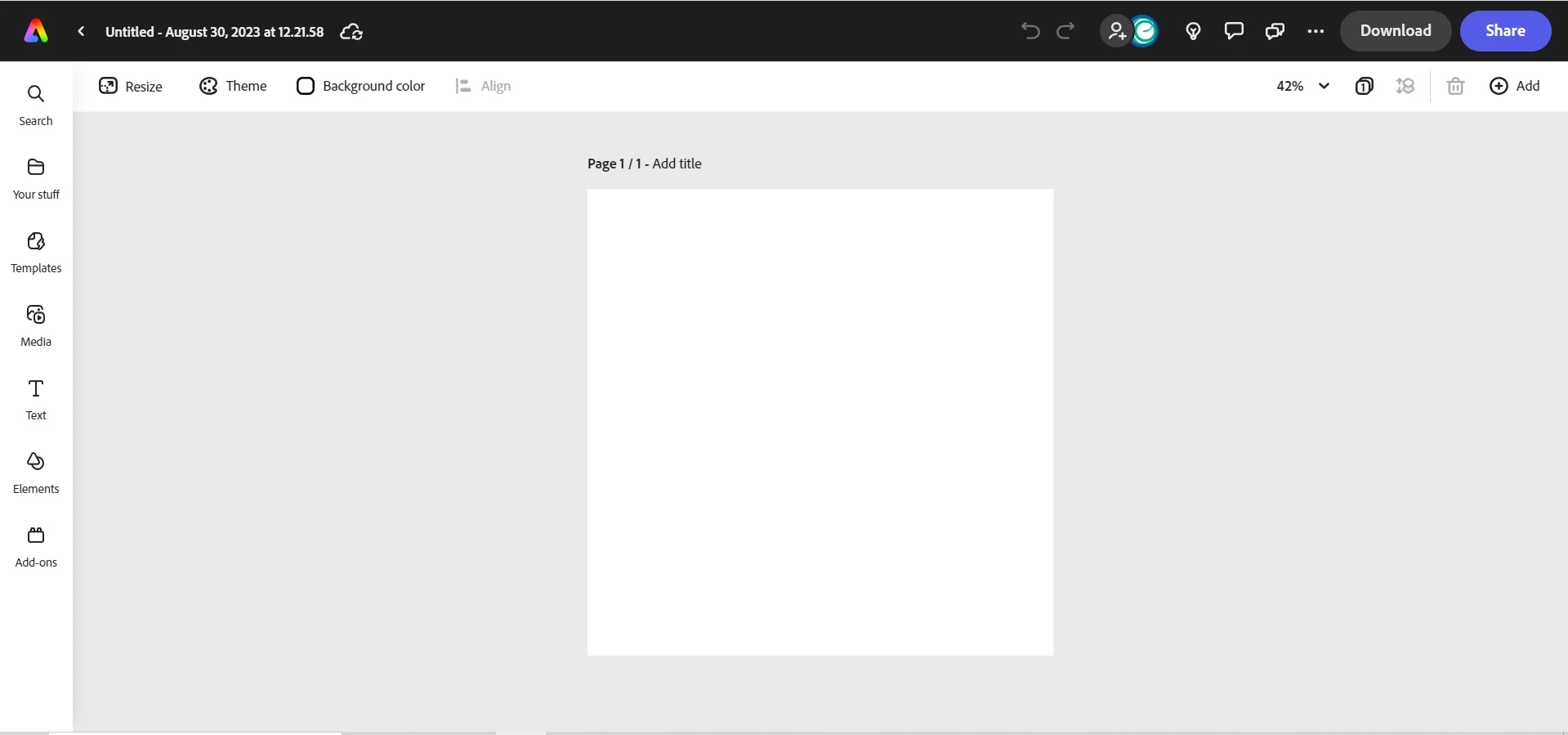Open Adobe Express home logo
Image resolution: width=1568 pixels, height=735 pixels.
click(35, 31)
